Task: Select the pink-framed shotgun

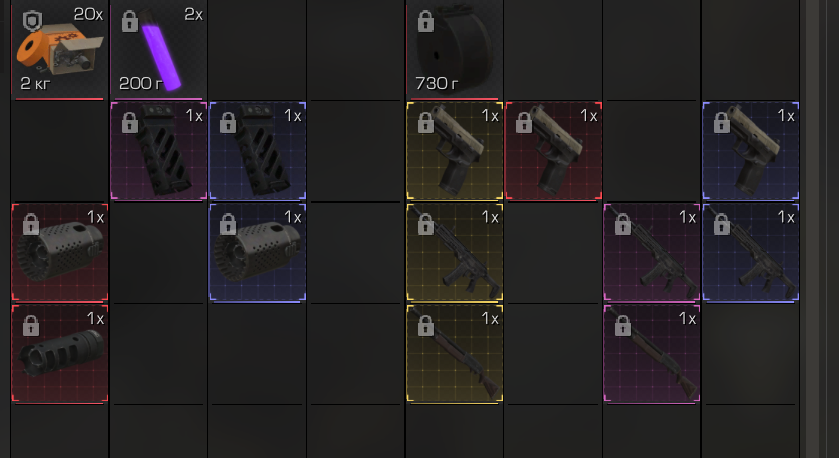Action: click(x=652, y=354)
